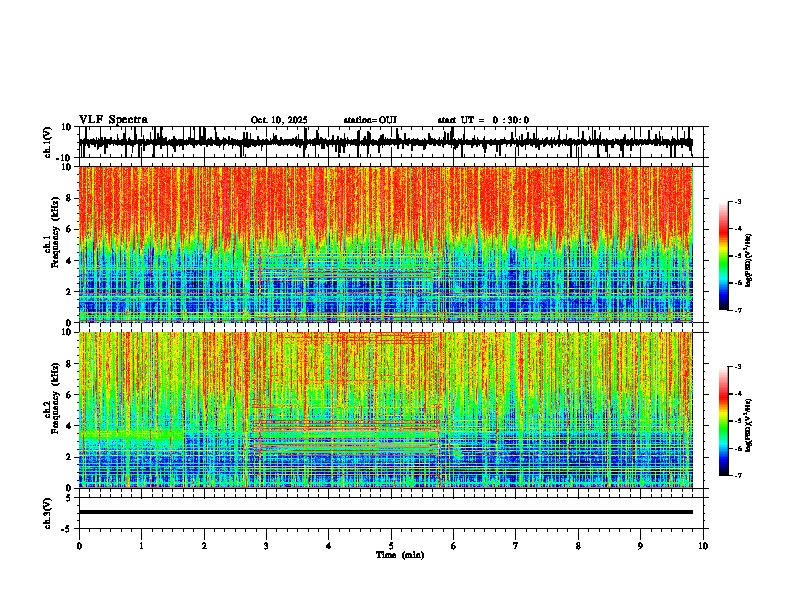Click the ch.1 color scale bar

pyautogui.click(x=724, y=256)
